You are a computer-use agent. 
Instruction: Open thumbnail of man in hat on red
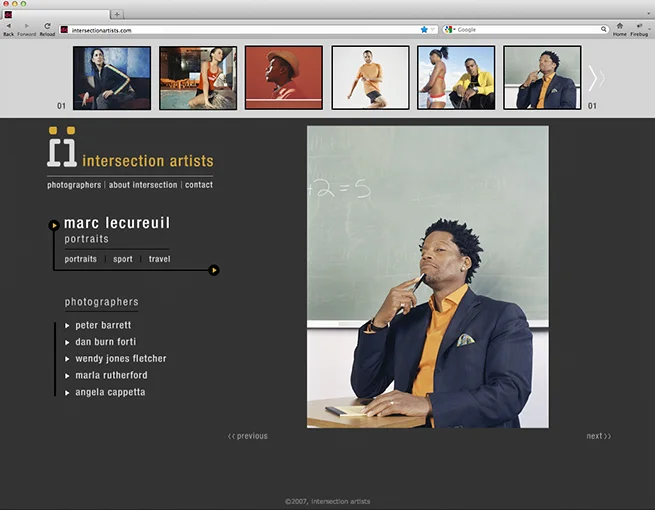(284, 78)
